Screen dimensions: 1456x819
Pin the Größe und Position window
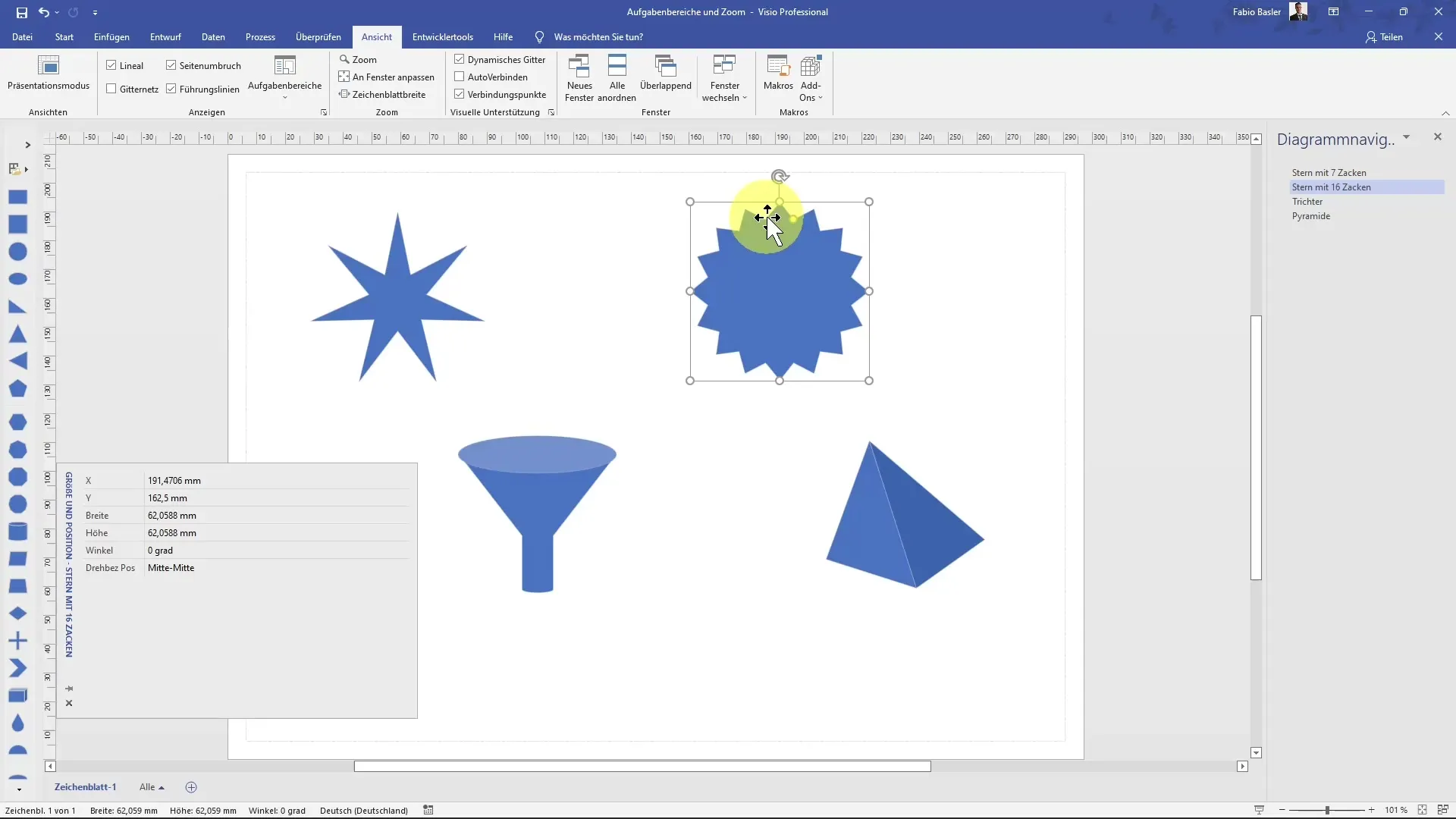point(69,689)
